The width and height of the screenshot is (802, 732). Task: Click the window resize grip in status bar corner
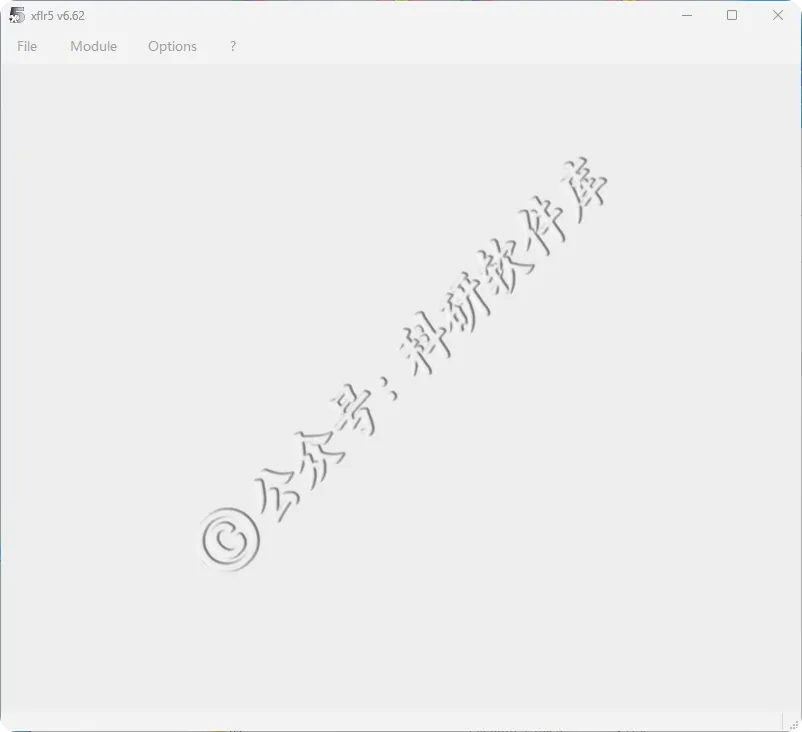point(793,723)
